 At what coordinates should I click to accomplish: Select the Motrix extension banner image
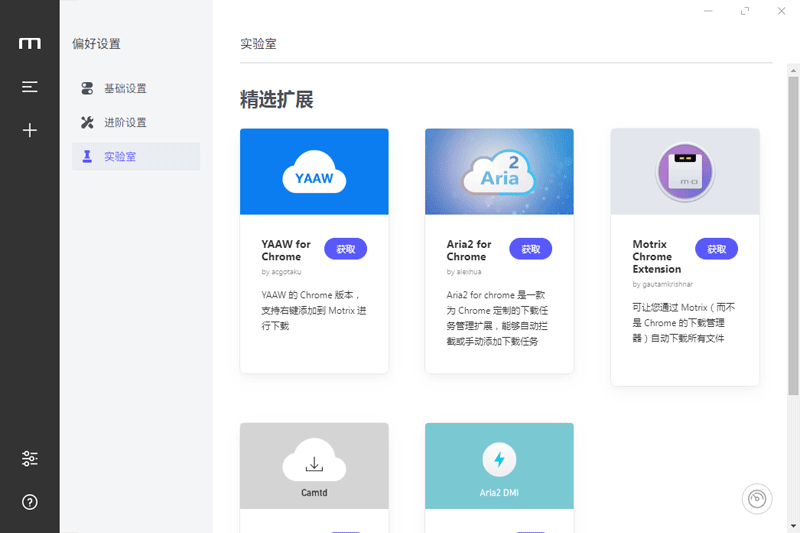685,172
